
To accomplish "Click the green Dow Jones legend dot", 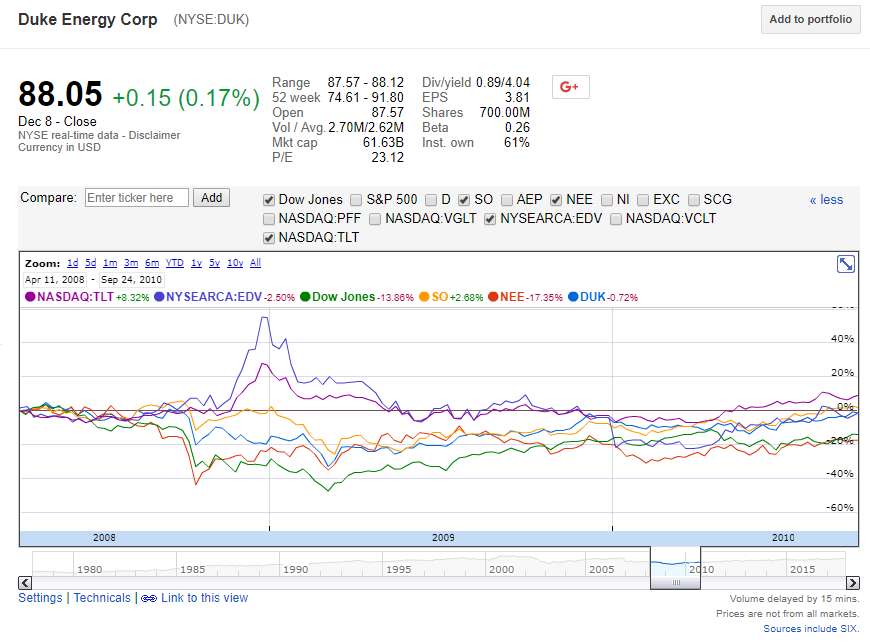I will pos(305,297).
